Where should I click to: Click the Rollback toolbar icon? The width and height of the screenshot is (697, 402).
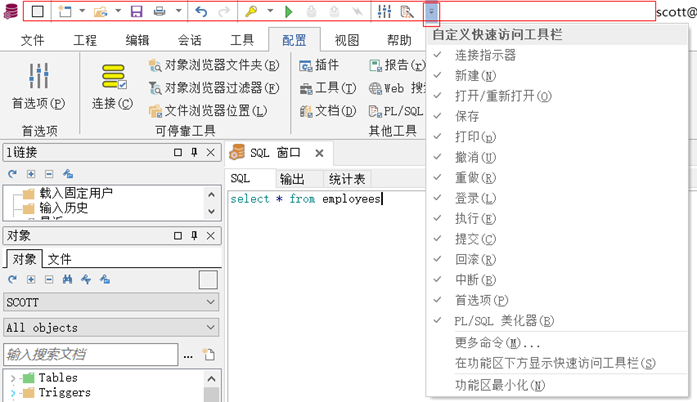pos(334,12)
